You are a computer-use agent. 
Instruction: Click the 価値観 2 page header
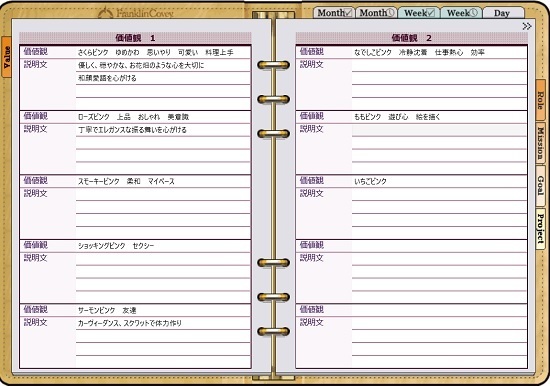tap(411, 38)
